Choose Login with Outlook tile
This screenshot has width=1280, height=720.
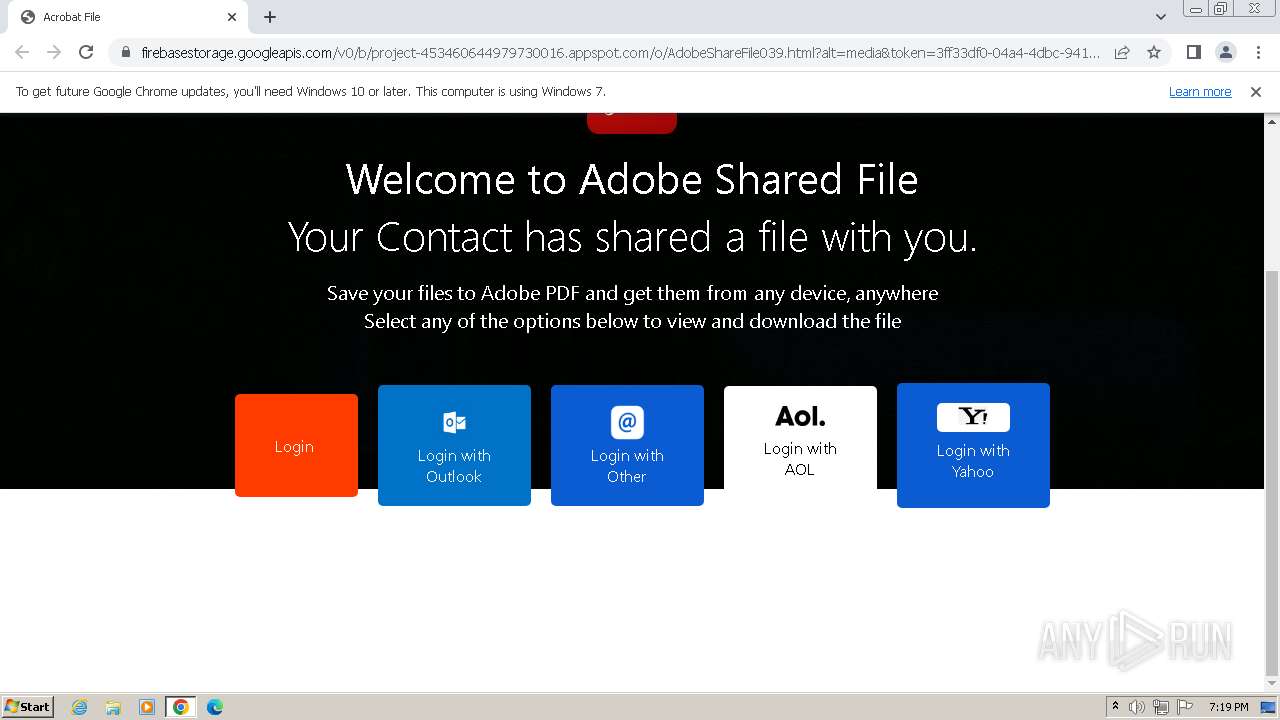point(454,445)
